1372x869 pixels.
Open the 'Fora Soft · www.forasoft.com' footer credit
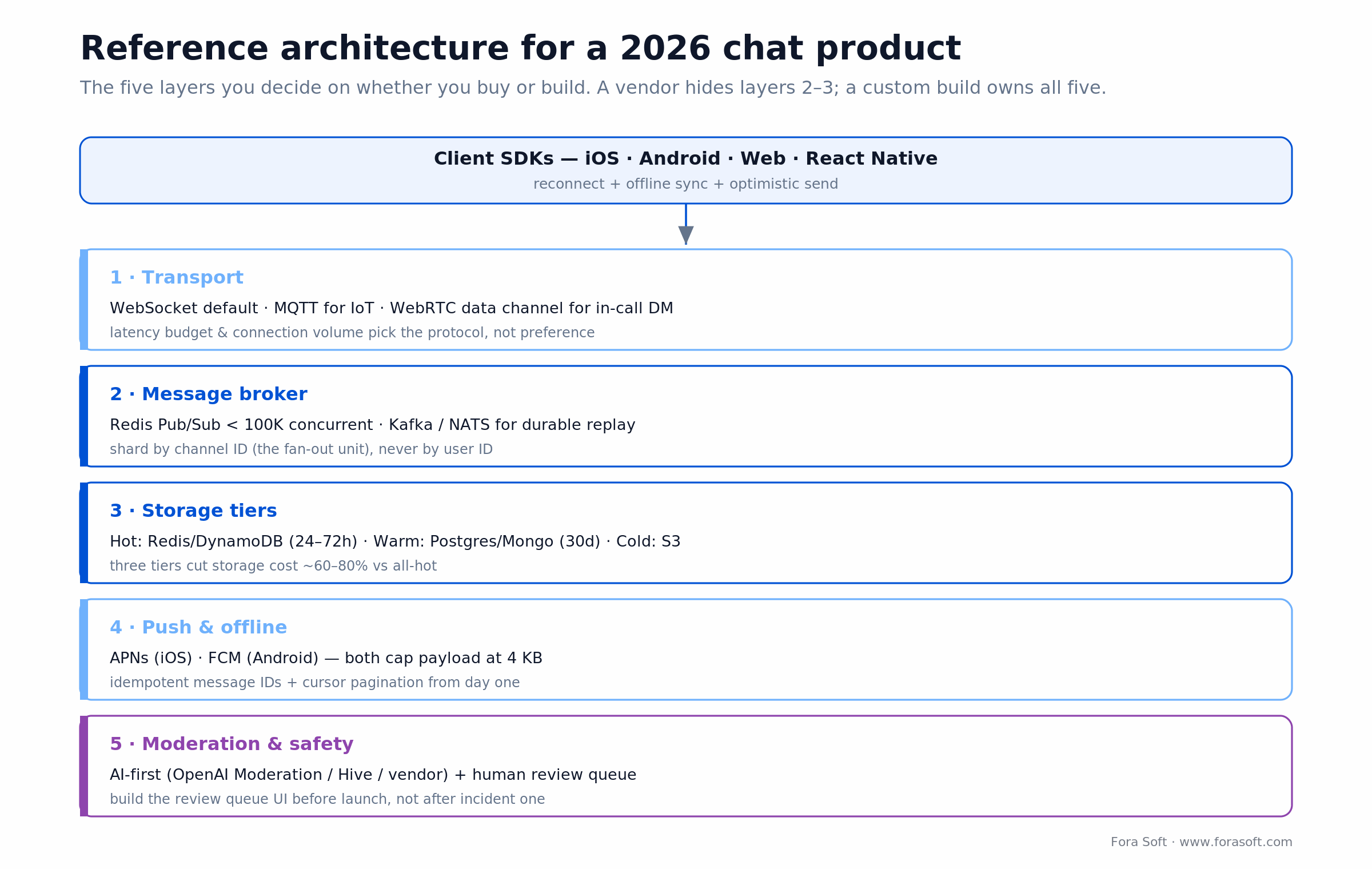click(1201, 842)
